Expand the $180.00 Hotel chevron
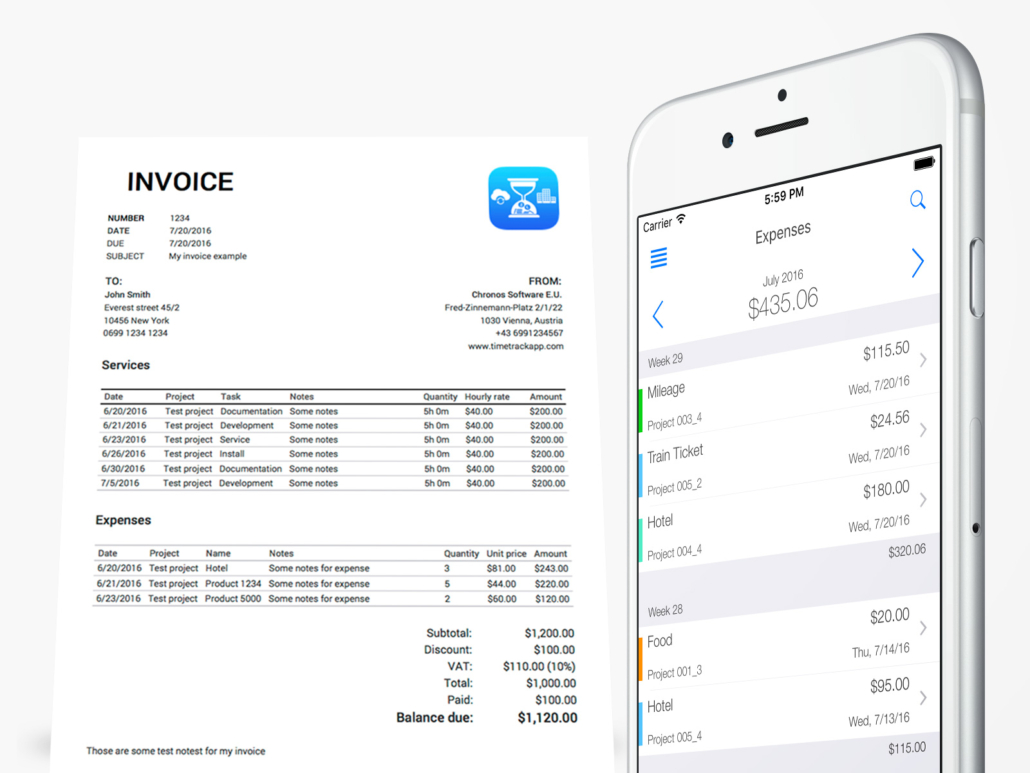This screenshot has height=773, width=1030. point(923,498)
